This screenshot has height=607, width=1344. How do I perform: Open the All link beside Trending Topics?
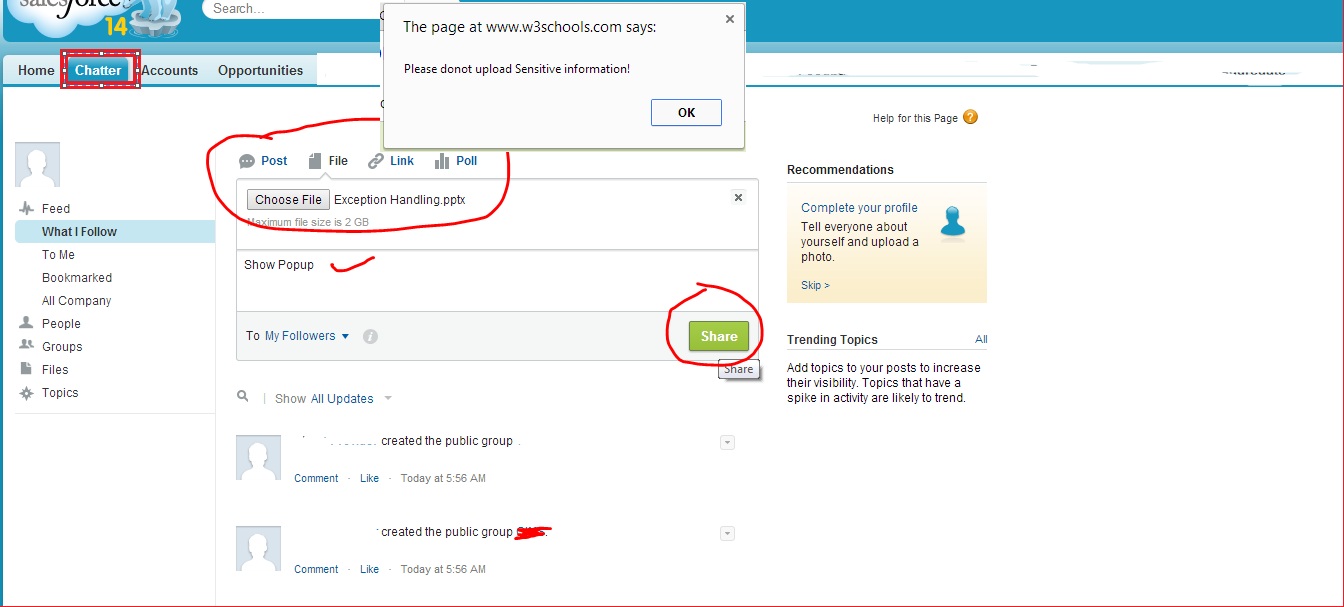(x=981, y=339)
